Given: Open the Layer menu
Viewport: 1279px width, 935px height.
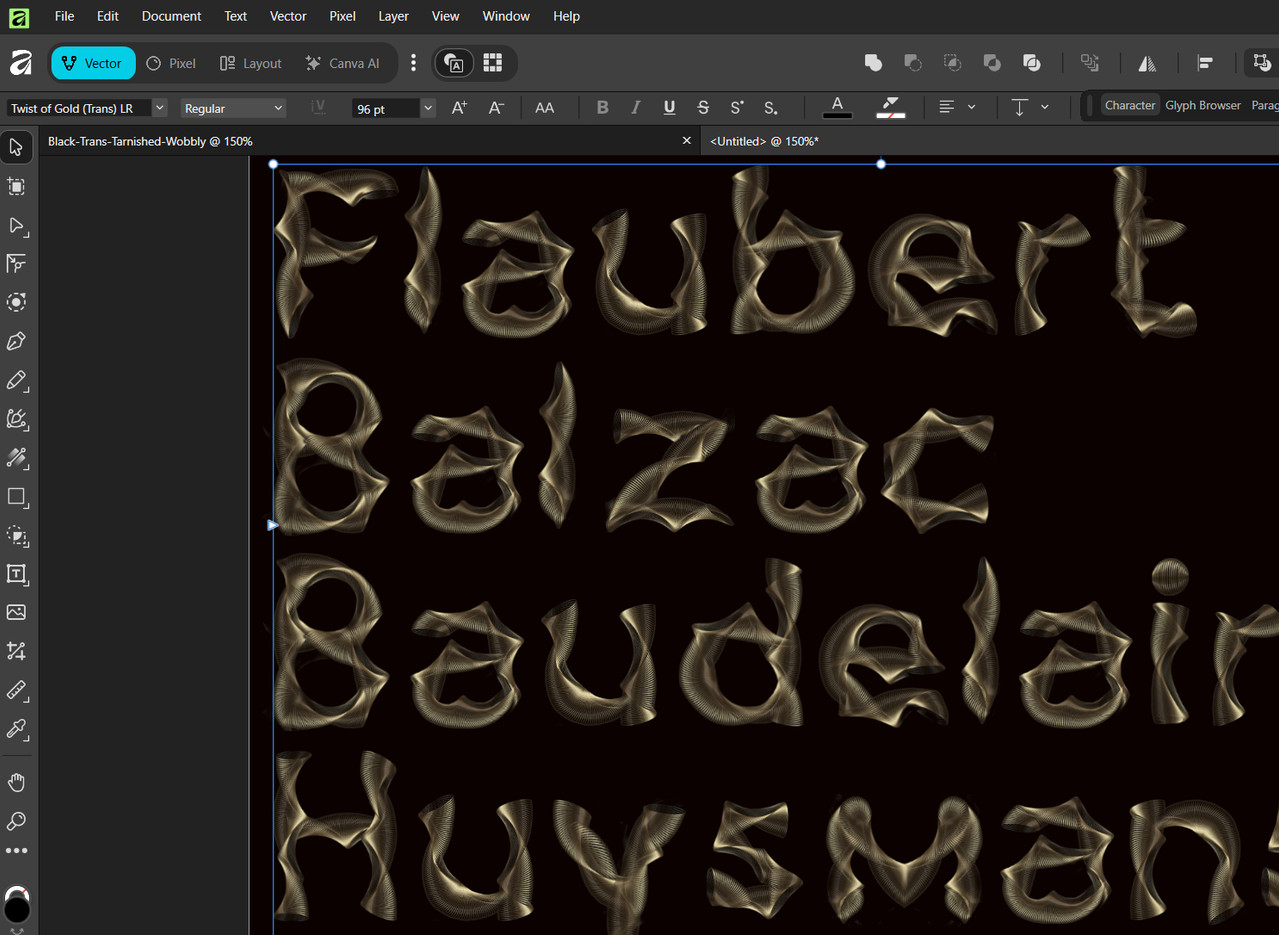Looking at the screenshot, I should coord(393,16).
